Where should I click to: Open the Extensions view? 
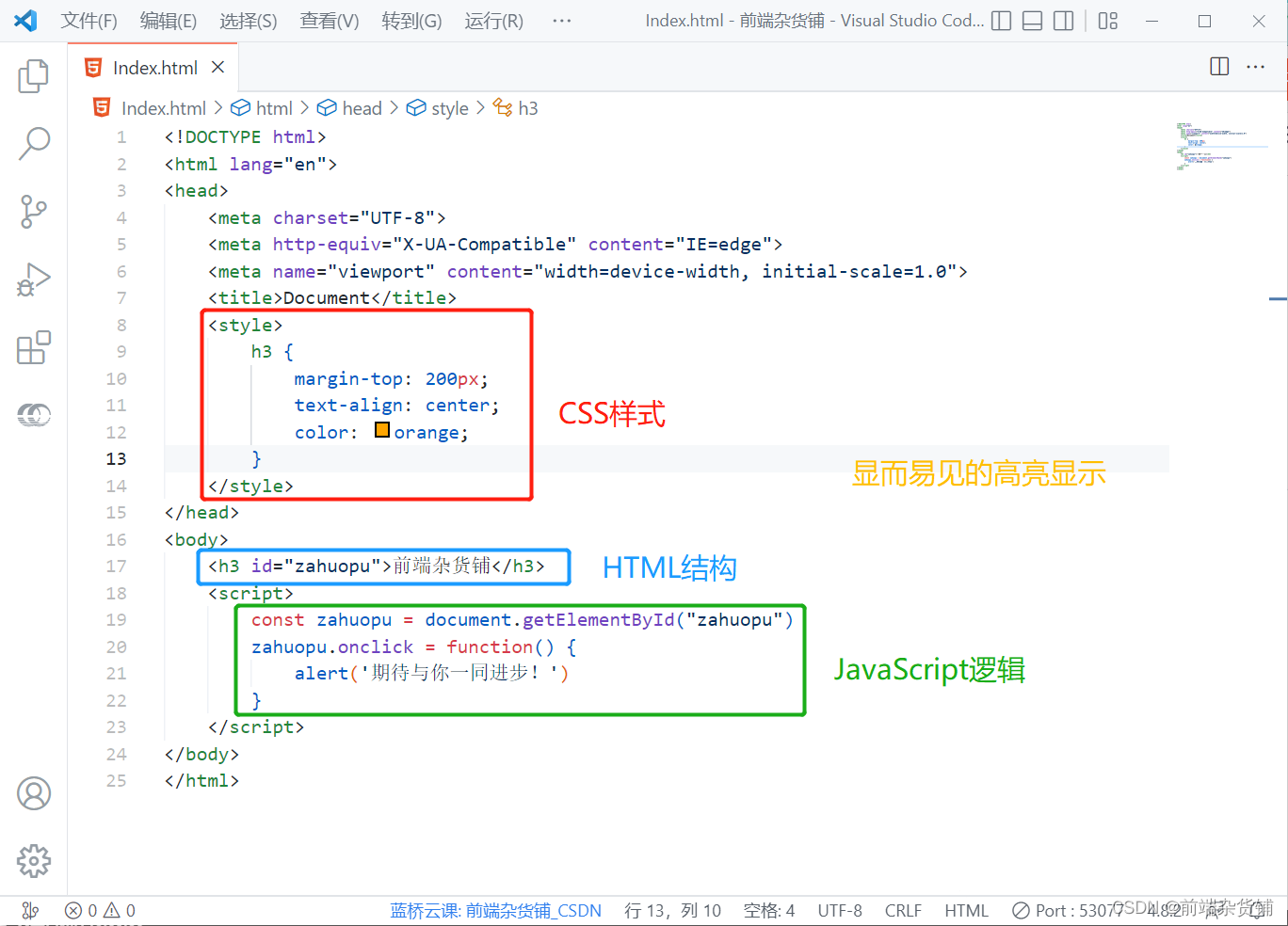pos(33,347)
